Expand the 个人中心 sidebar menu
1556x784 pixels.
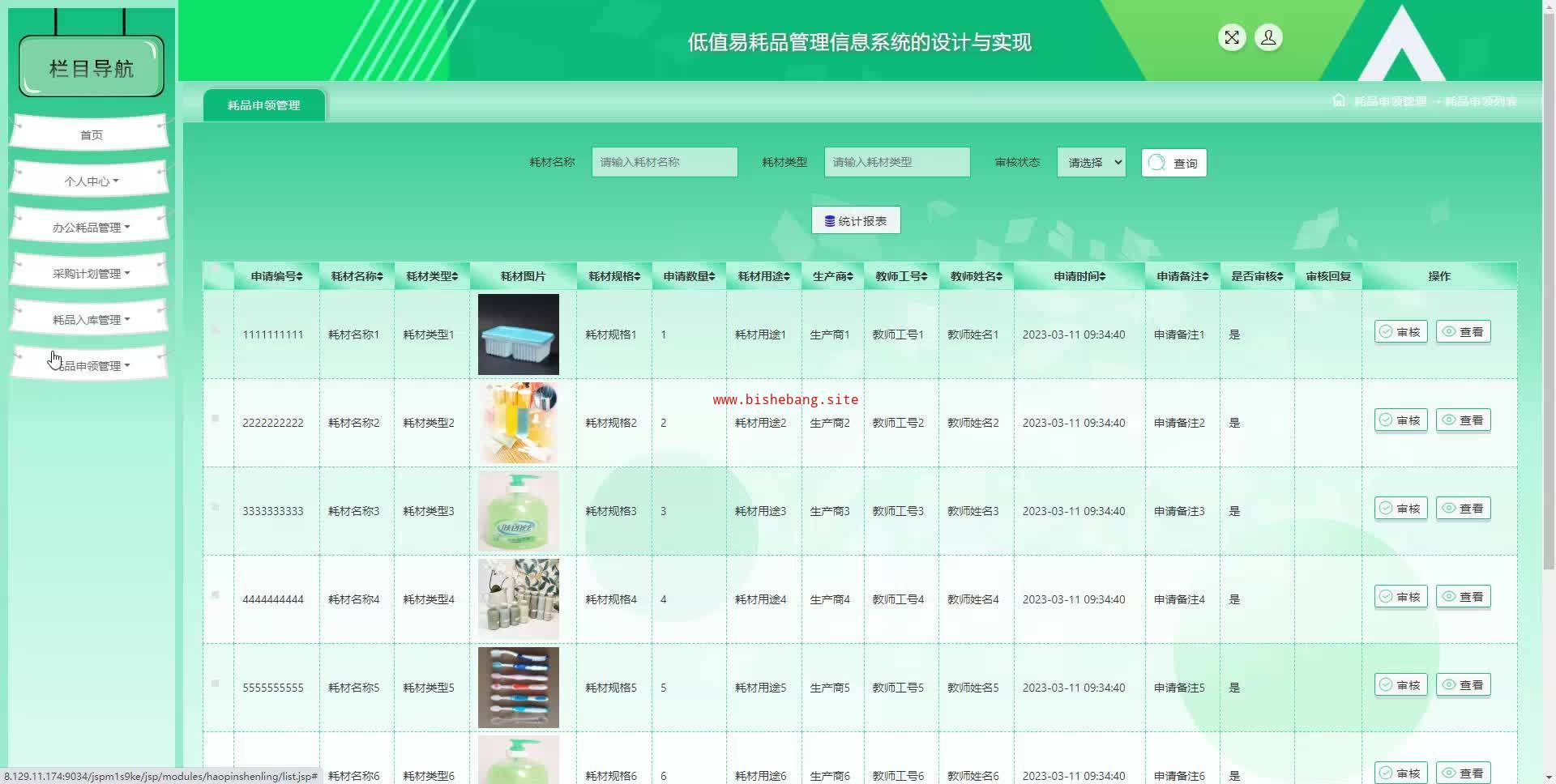coord(91,181)
